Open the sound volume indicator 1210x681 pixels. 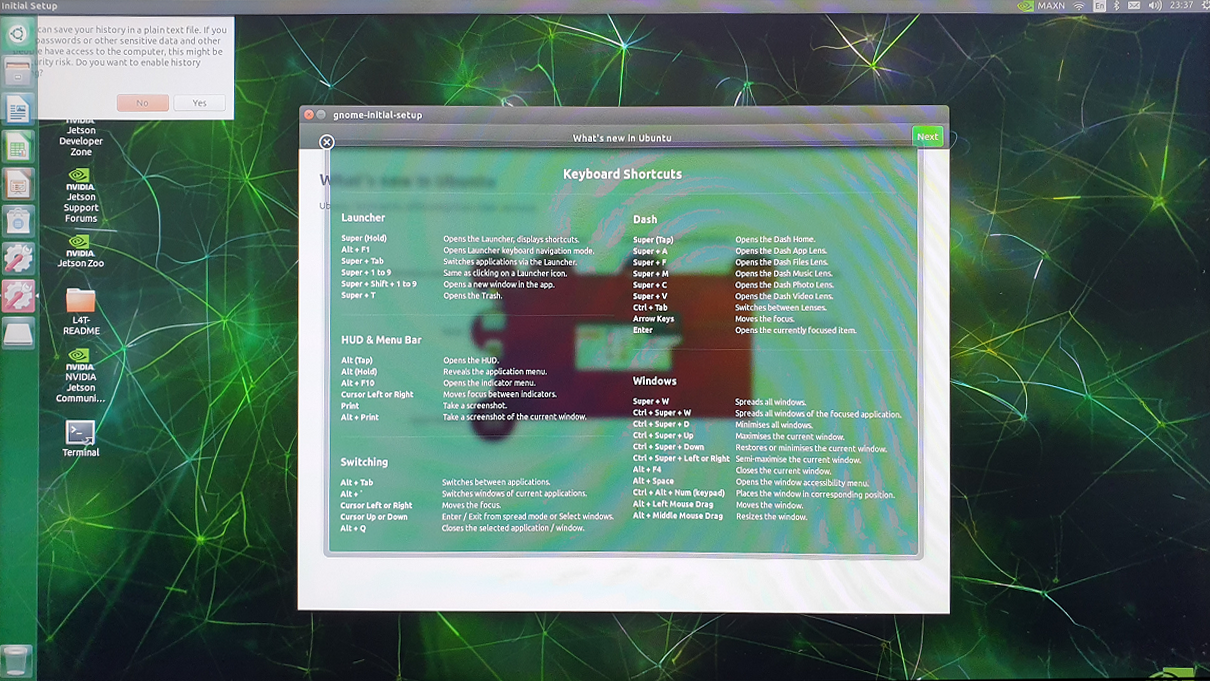(x=1155, y=6)
